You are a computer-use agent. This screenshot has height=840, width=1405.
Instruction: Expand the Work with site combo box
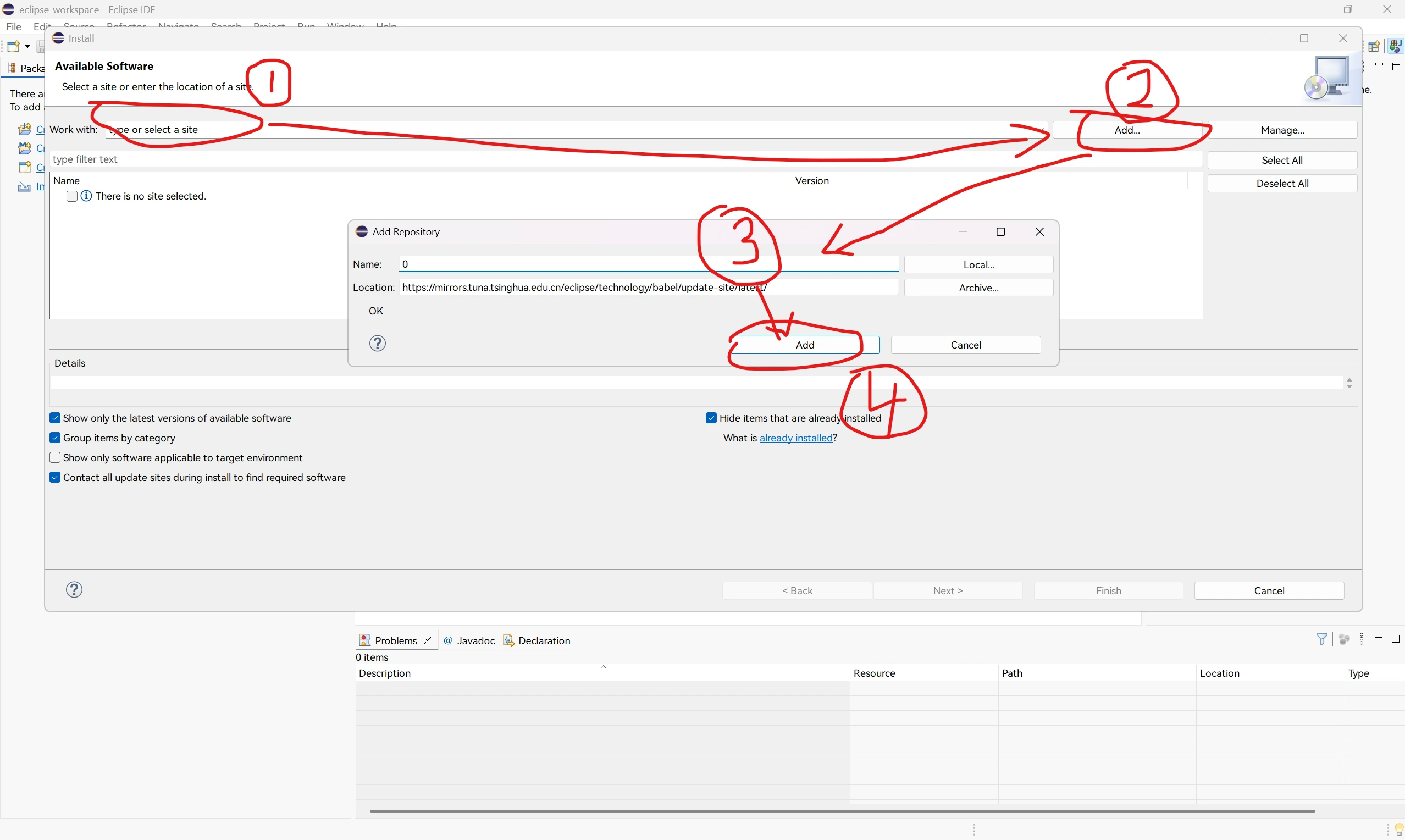(x=1041, y=130)
